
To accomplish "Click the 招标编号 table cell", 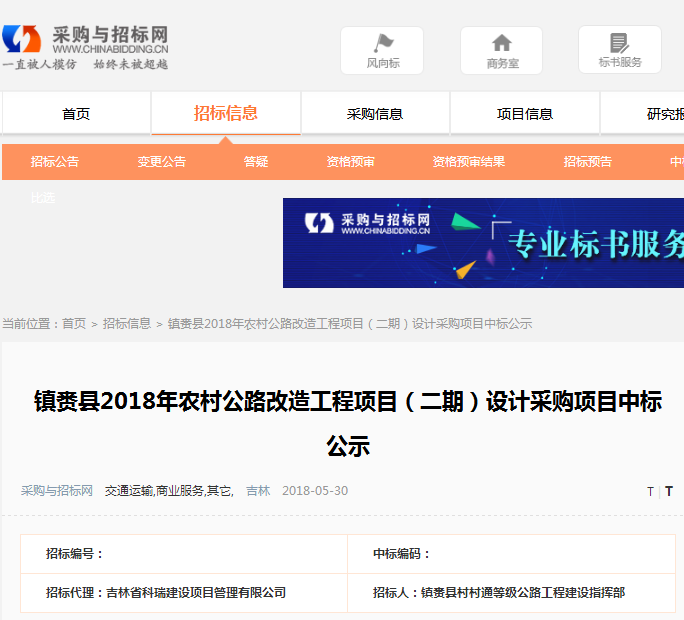I will click(x=184, y=554).
